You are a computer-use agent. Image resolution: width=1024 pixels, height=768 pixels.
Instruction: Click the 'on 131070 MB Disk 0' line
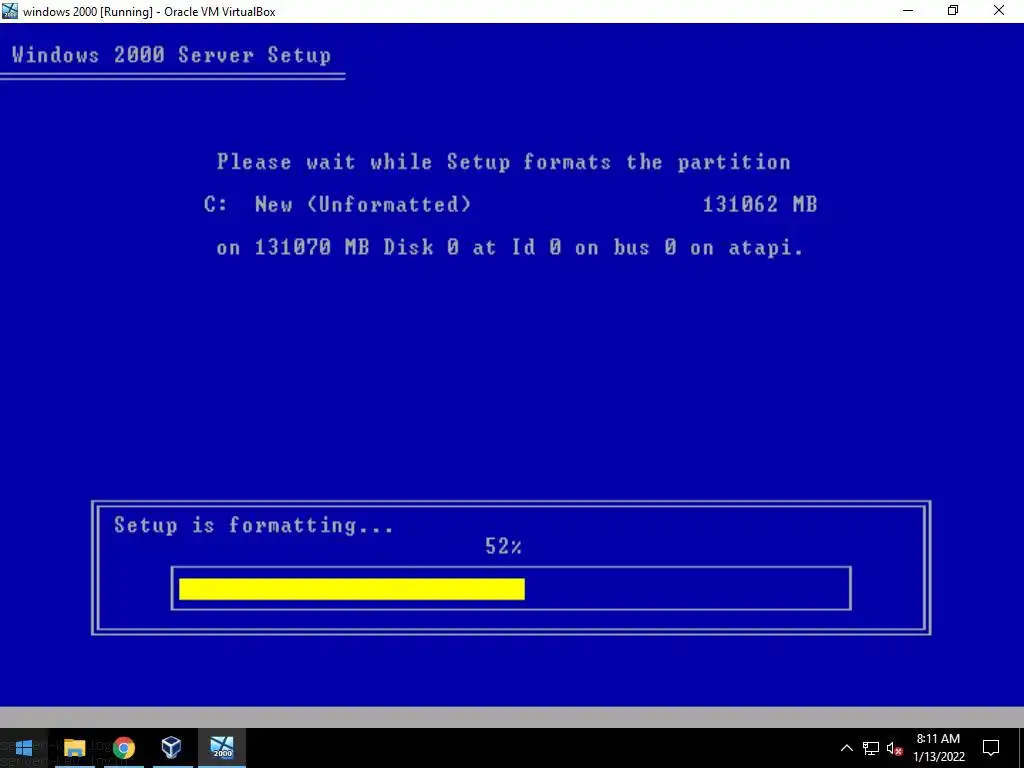(510, 248)
